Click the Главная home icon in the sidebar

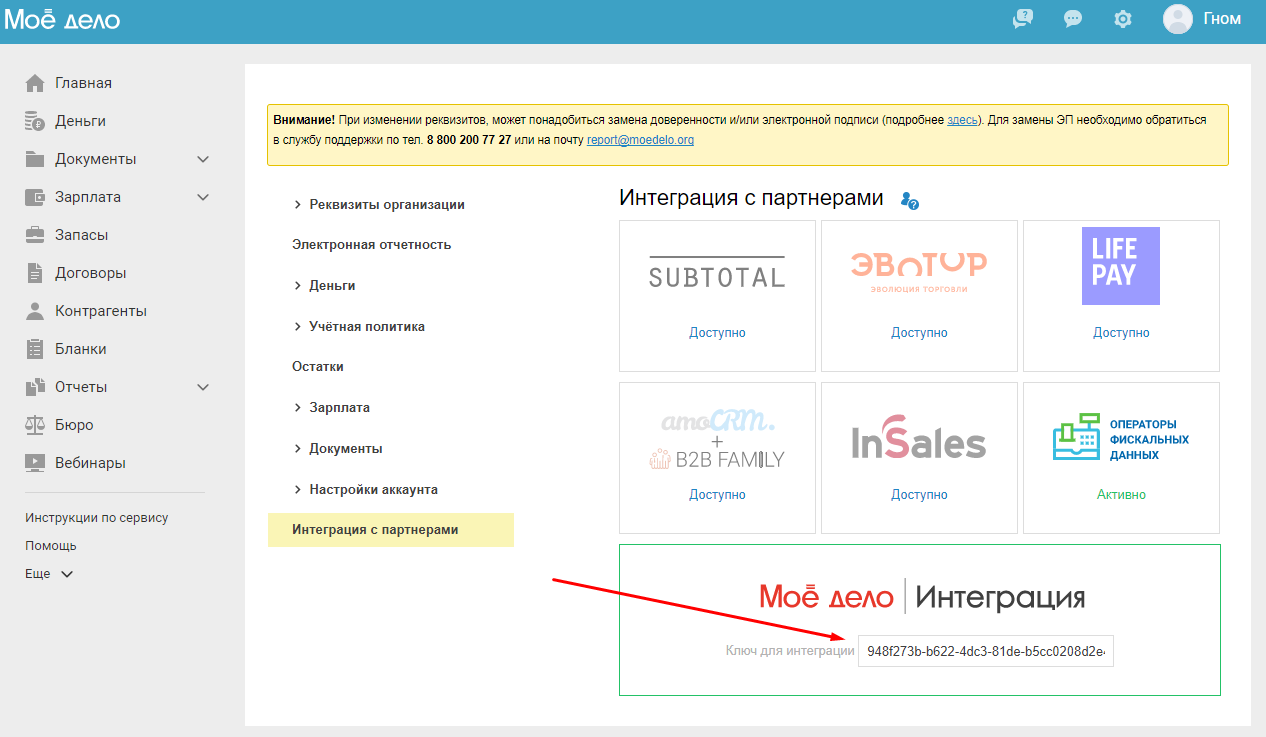[x=35, y=83]
